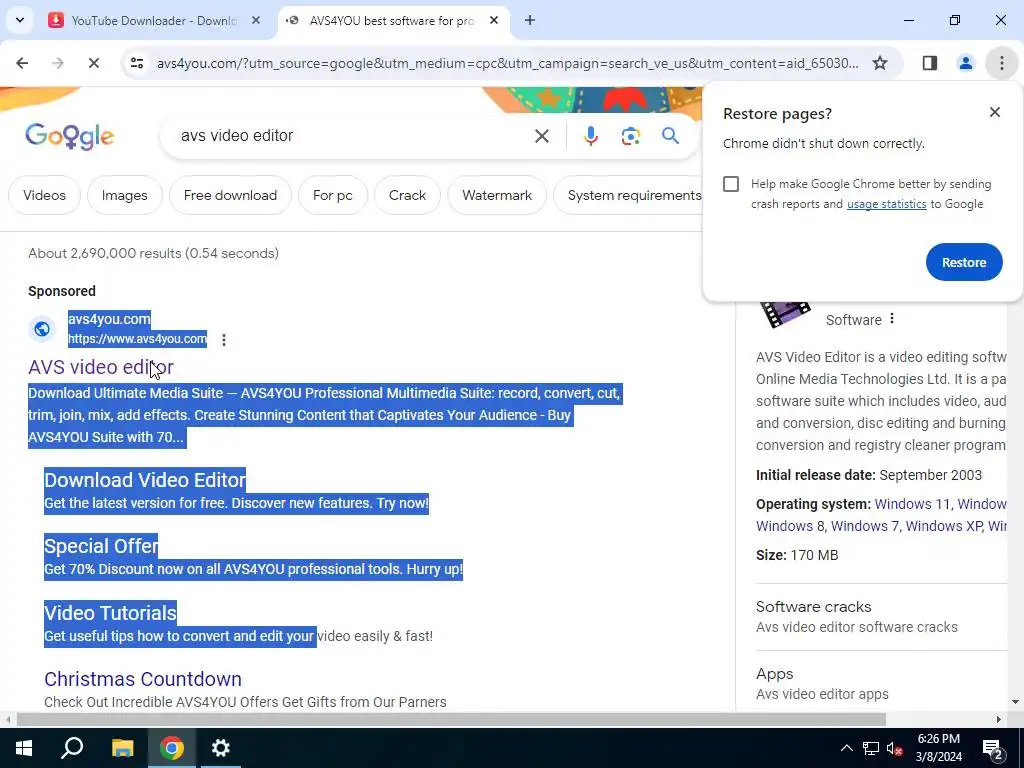
Task: Enable sending crash reports checkbox
Action: [x=731, y=184]
